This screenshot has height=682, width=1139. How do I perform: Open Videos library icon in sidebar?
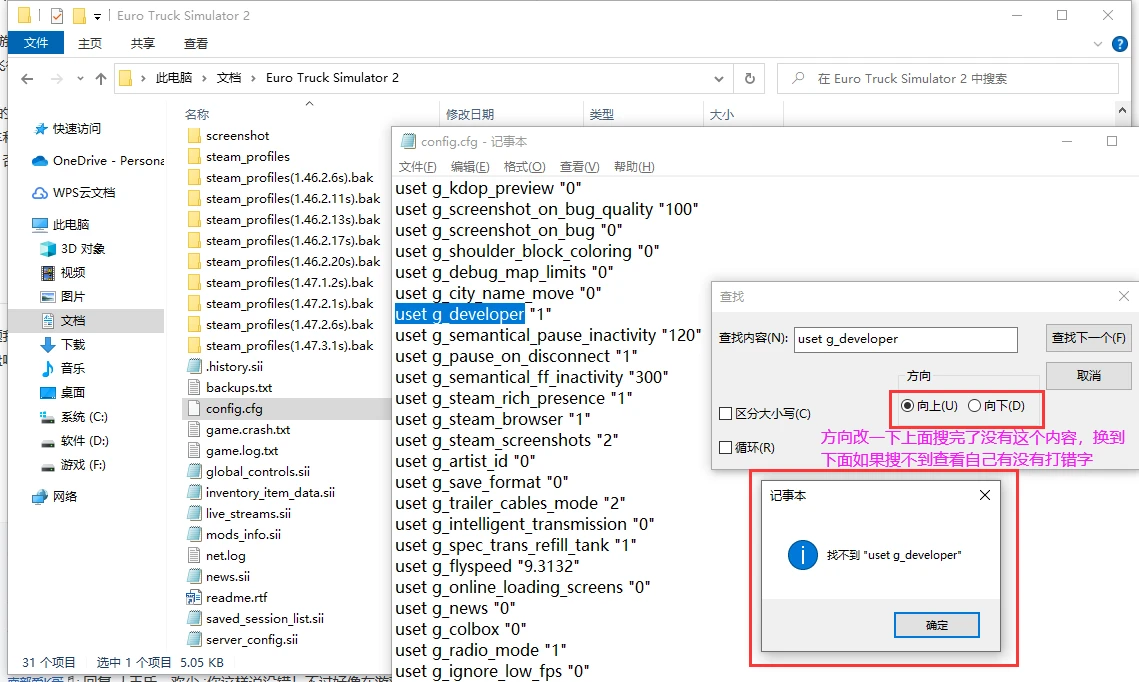click(x=48, y=273)
